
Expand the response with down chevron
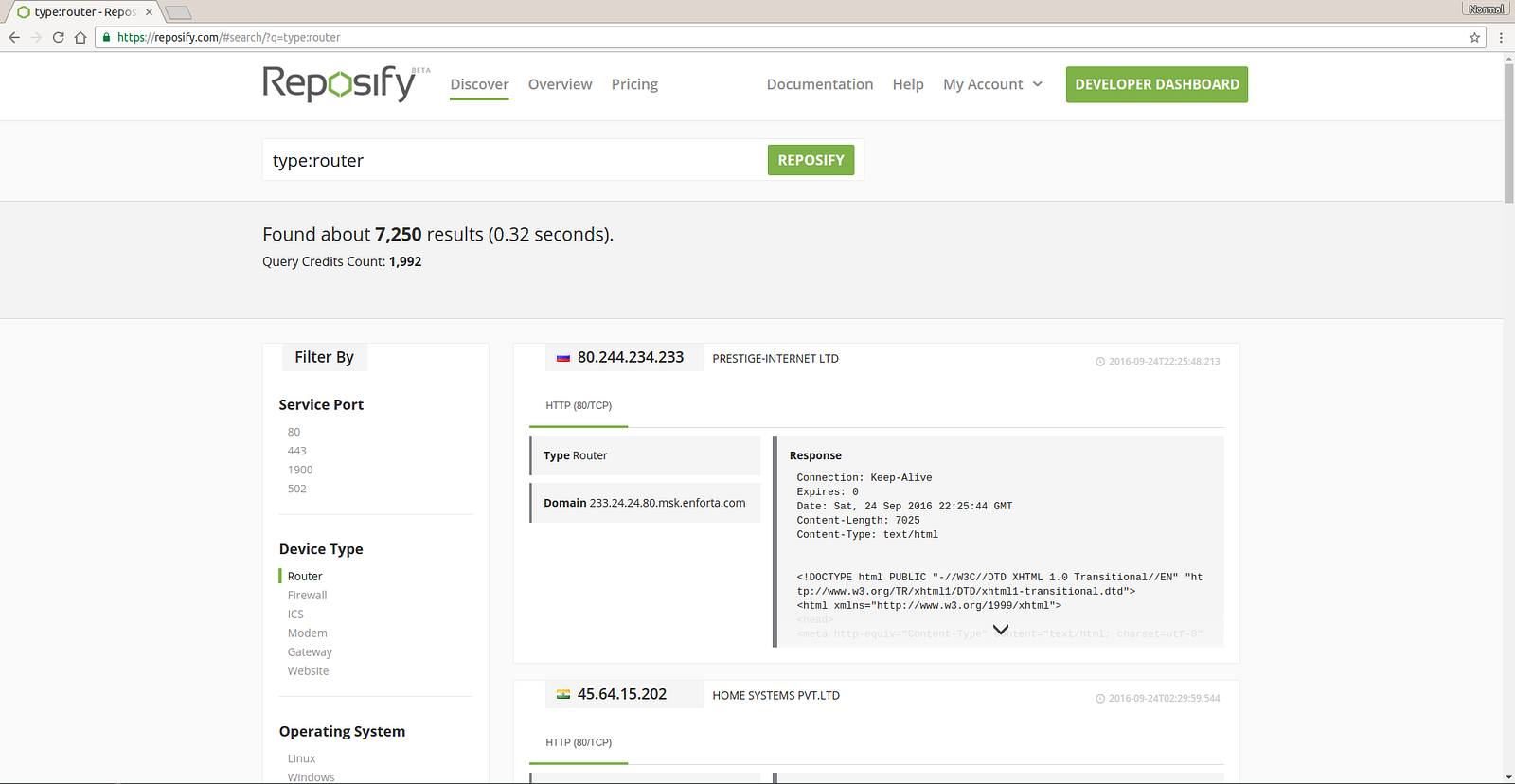coord(1000,630)
